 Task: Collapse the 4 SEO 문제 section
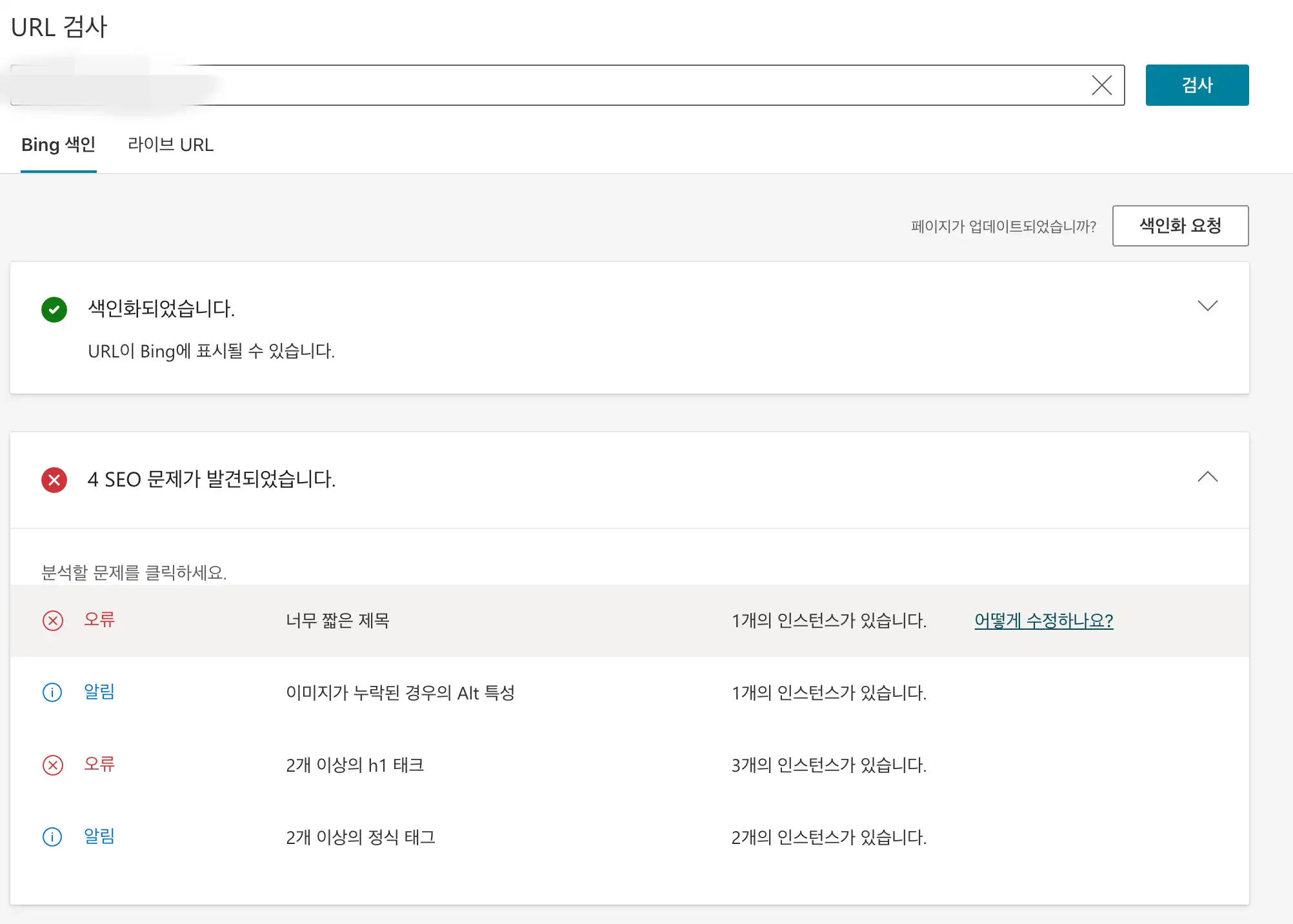pyautogui.click(x=1208, y=478)
